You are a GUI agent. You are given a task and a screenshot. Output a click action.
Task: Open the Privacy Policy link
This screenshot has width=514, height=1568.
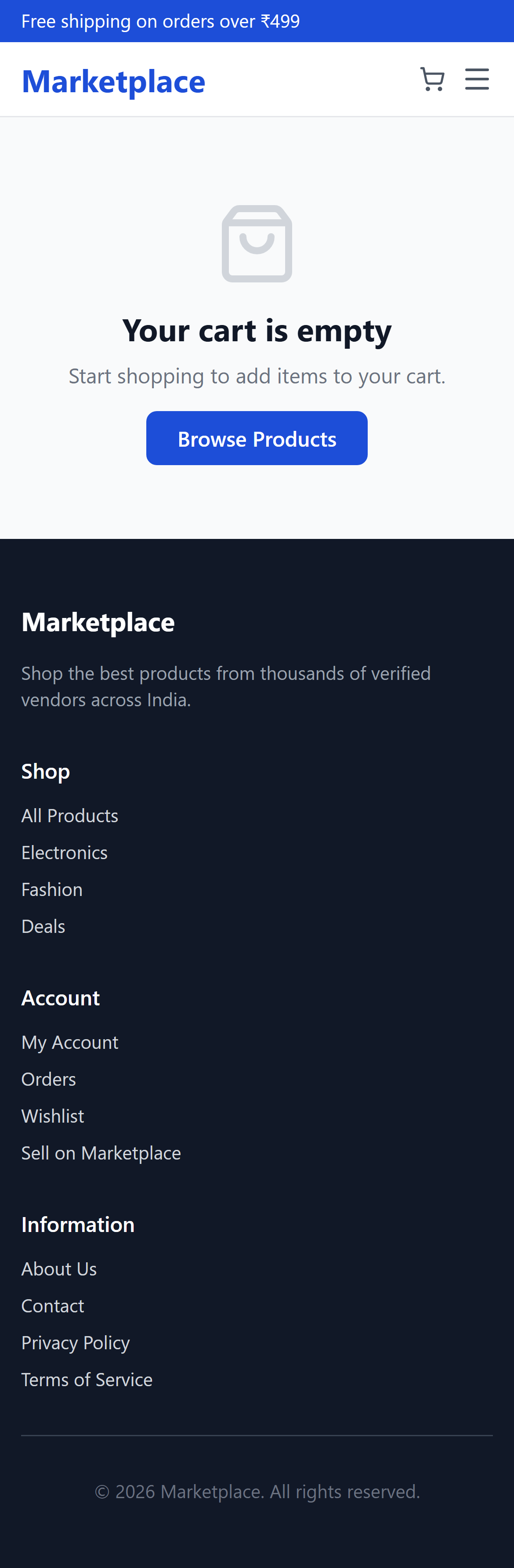pos(76,1343)
